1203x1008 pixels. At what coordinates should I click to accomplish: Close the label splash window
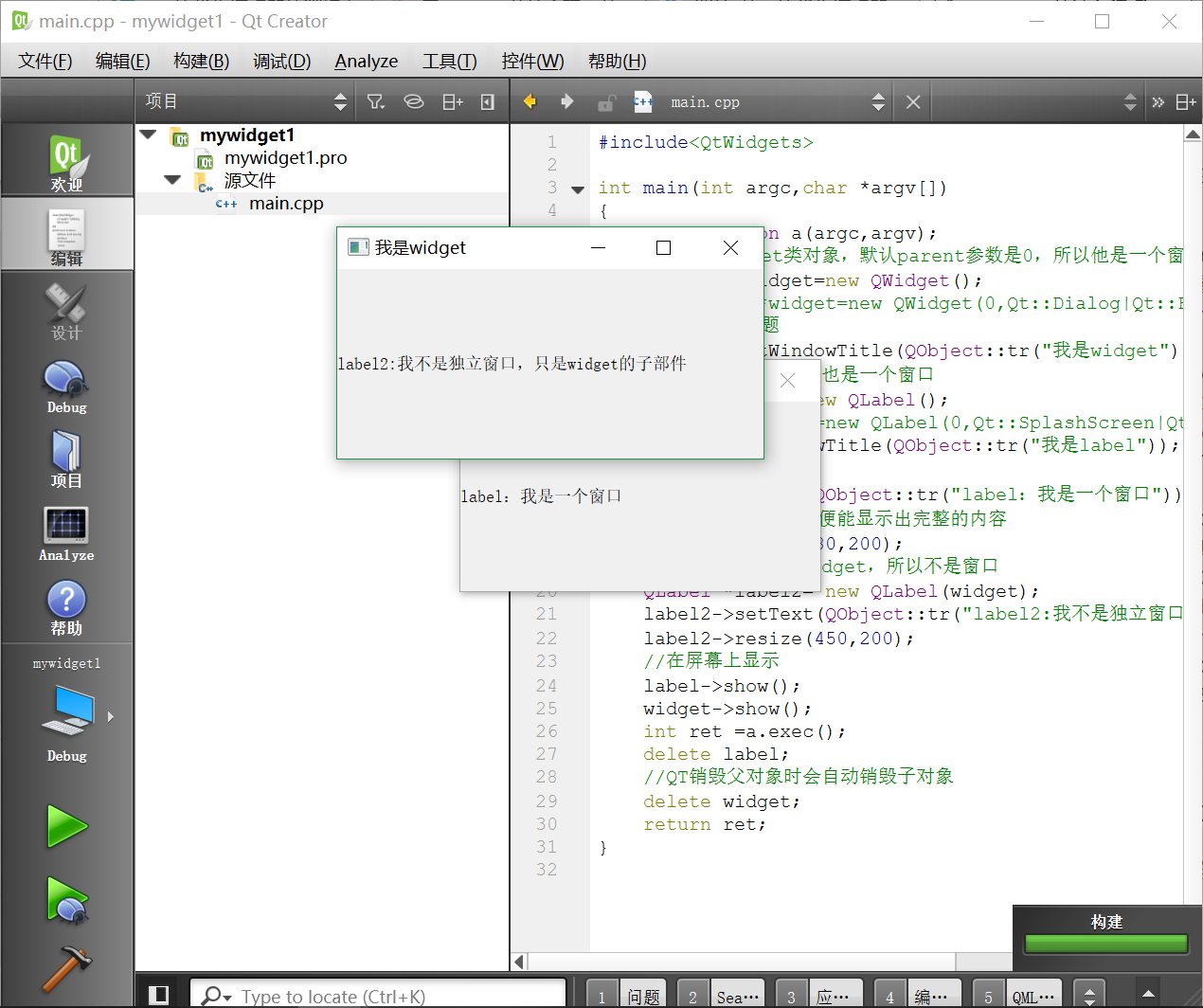[x=787, y=381]
